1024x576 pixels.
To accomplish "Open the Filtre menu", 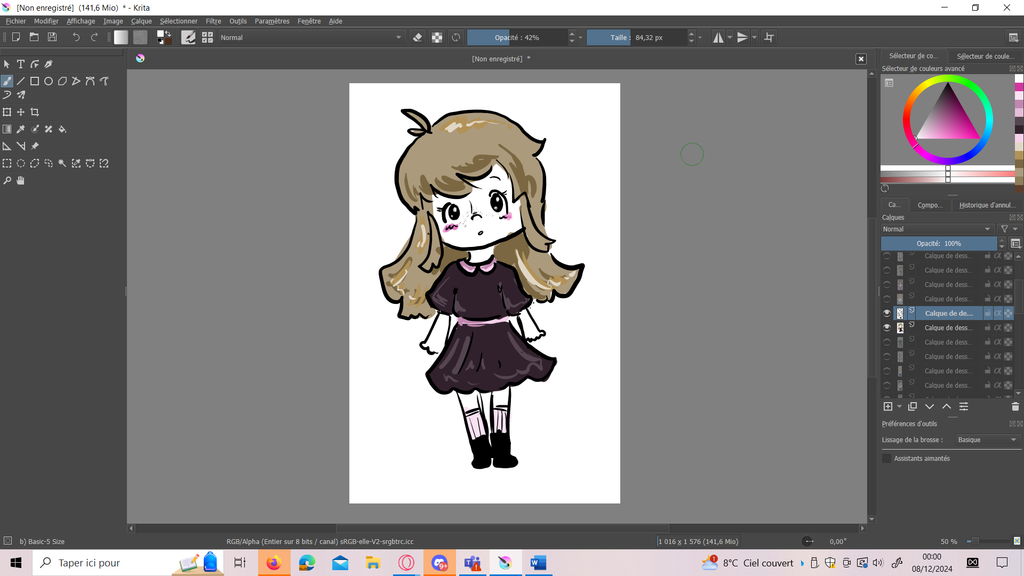I will point(213,20).
